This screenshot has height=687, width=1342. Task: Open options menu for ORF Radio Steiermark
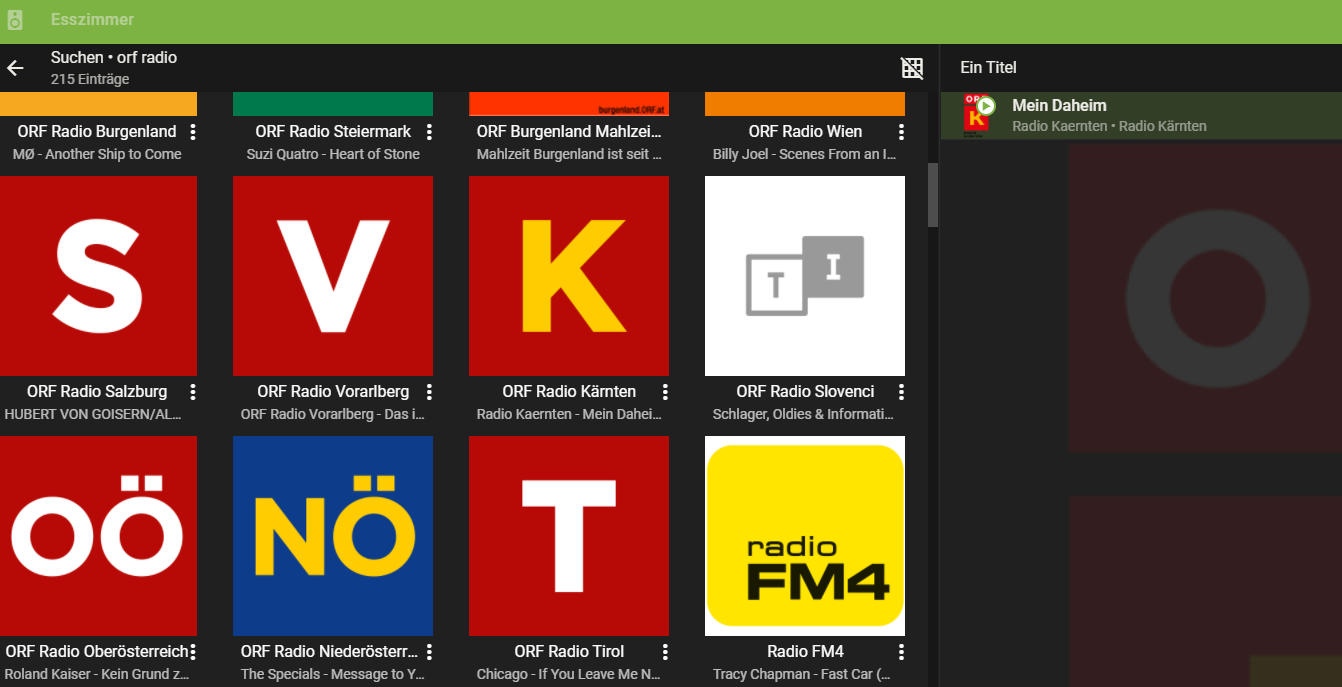[429, 132]
